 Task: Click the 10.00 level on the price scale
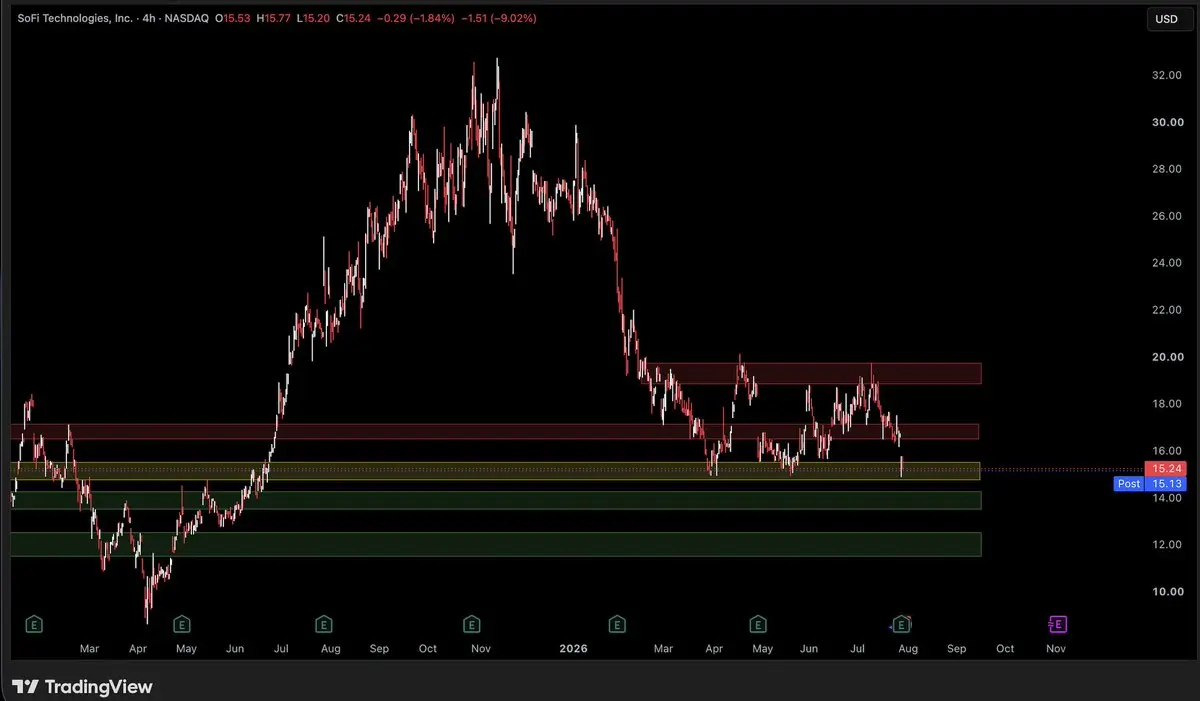tap(1168, 591)
